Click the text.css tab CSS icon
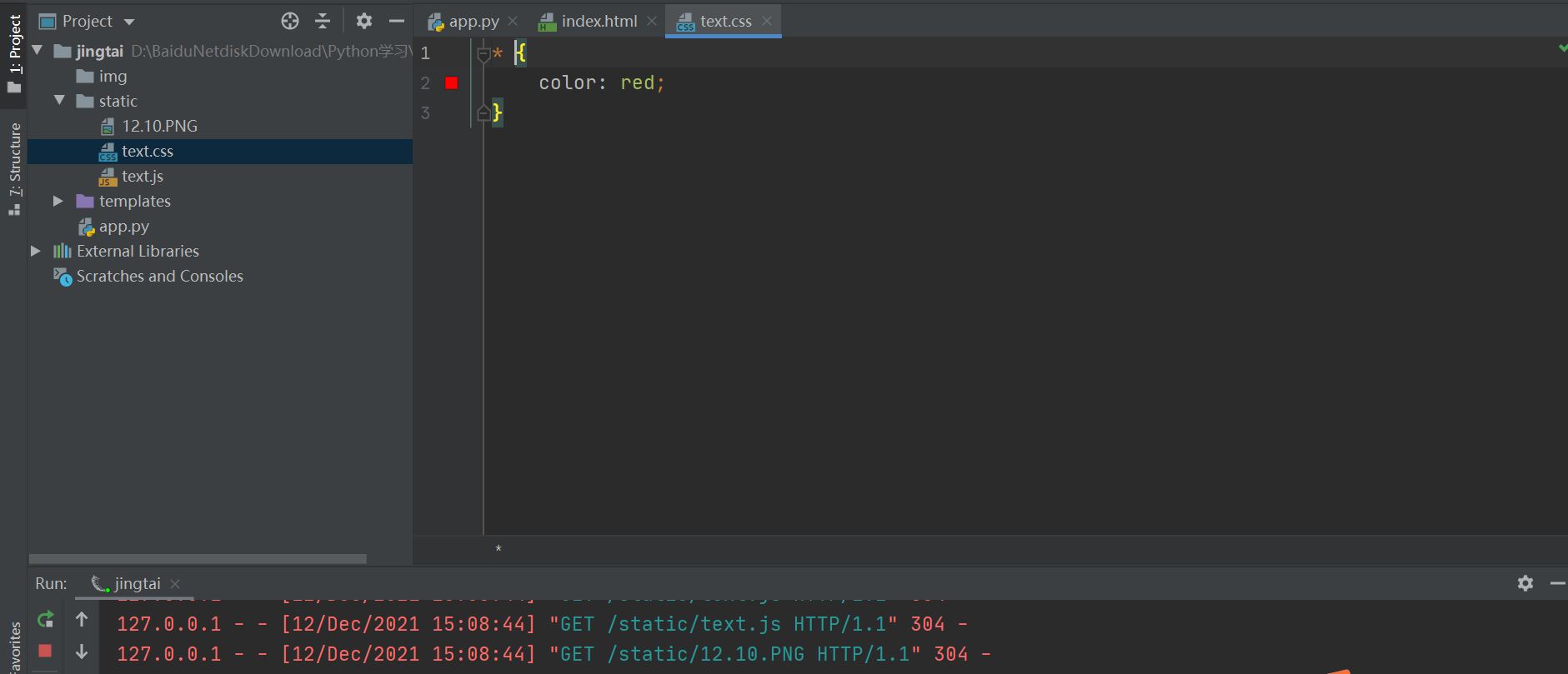This screenshot has height=674, width=1568. [685, 22]
